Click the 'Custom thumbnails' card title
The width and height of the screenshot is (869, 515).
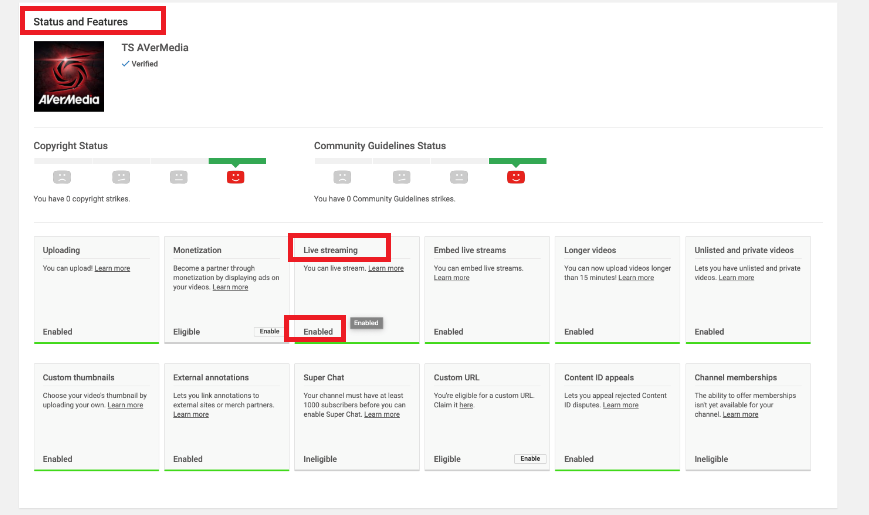tap(79, 378)
